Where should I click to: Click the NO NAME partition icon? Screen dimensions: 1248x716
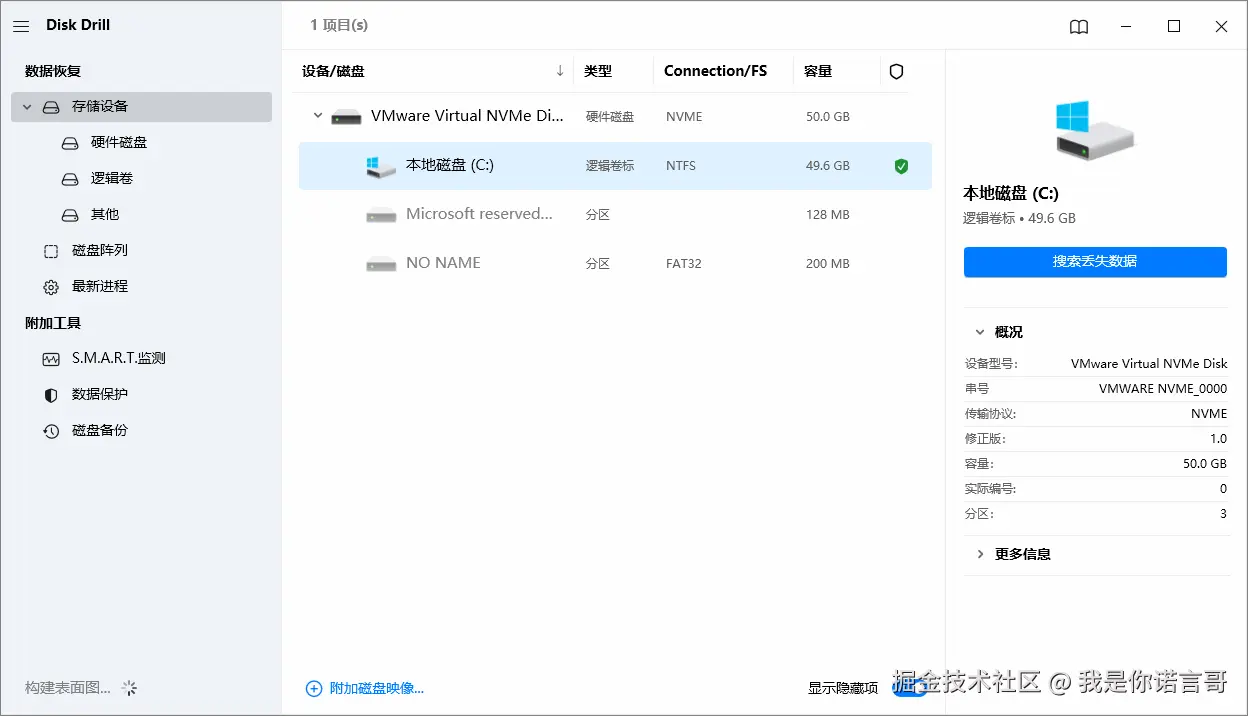click(x=381, y=264)
